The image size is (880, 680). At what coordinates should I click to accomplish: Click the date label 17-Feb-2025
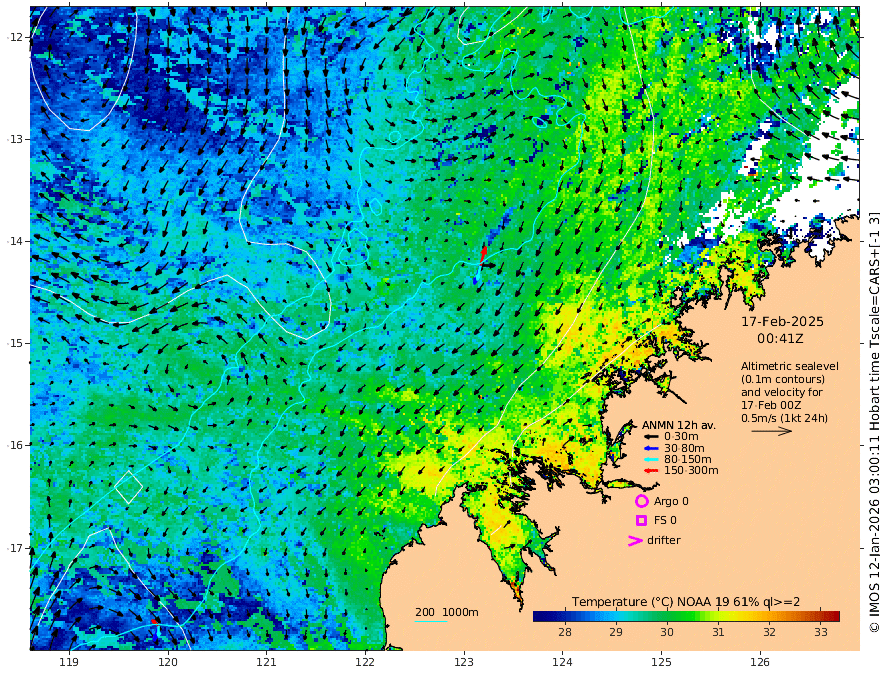782,321
